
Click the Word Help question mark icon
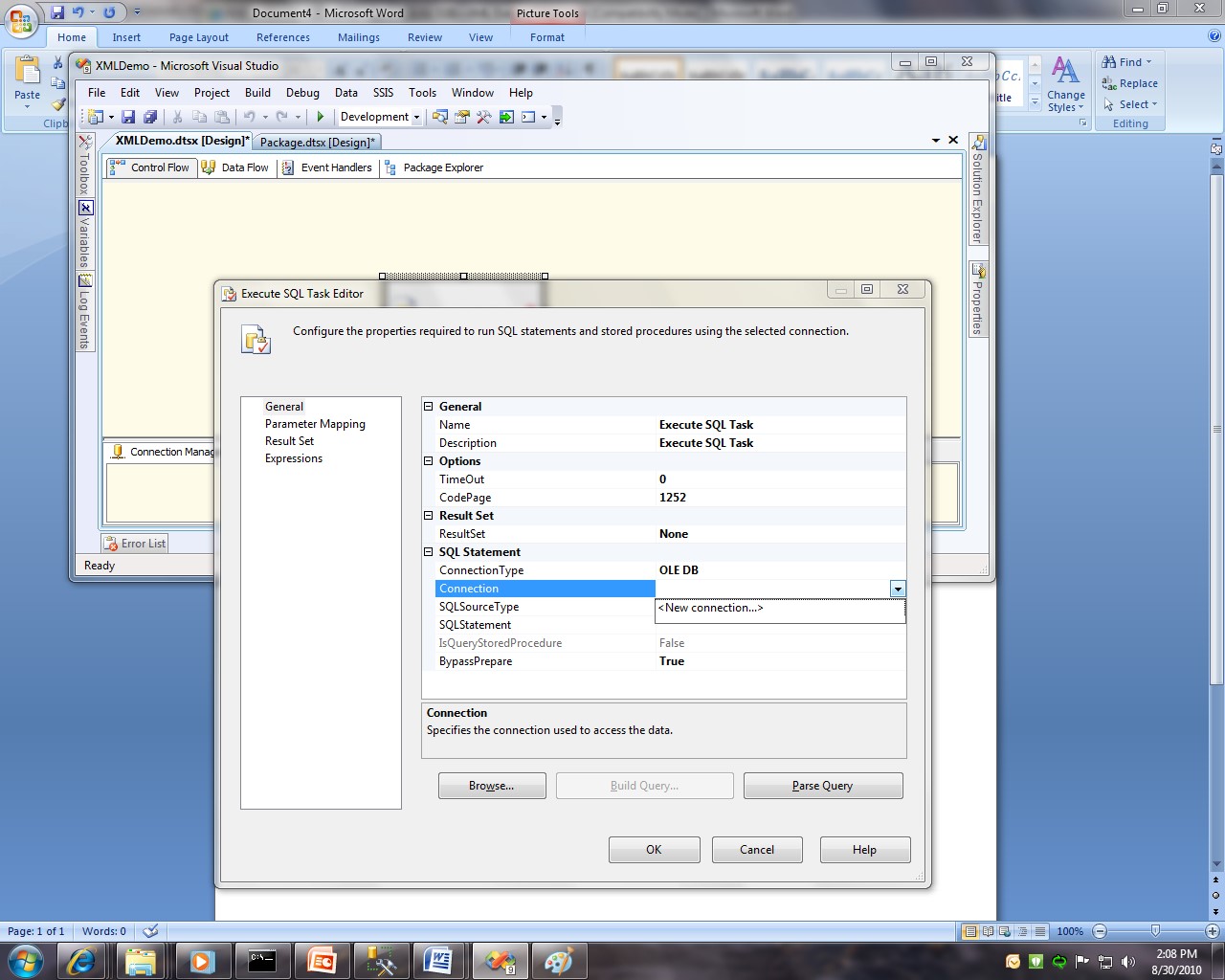1214,36
